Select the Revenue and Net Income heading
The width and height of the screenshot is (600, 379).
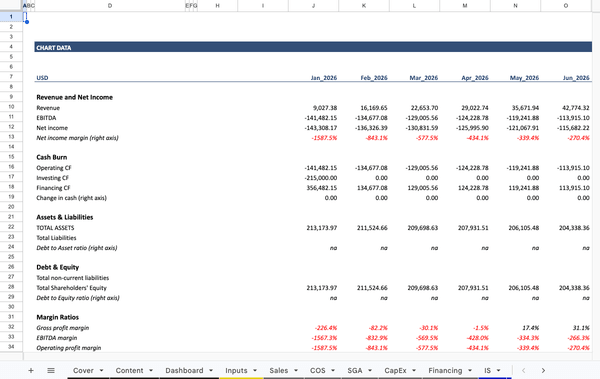point(75,97)
